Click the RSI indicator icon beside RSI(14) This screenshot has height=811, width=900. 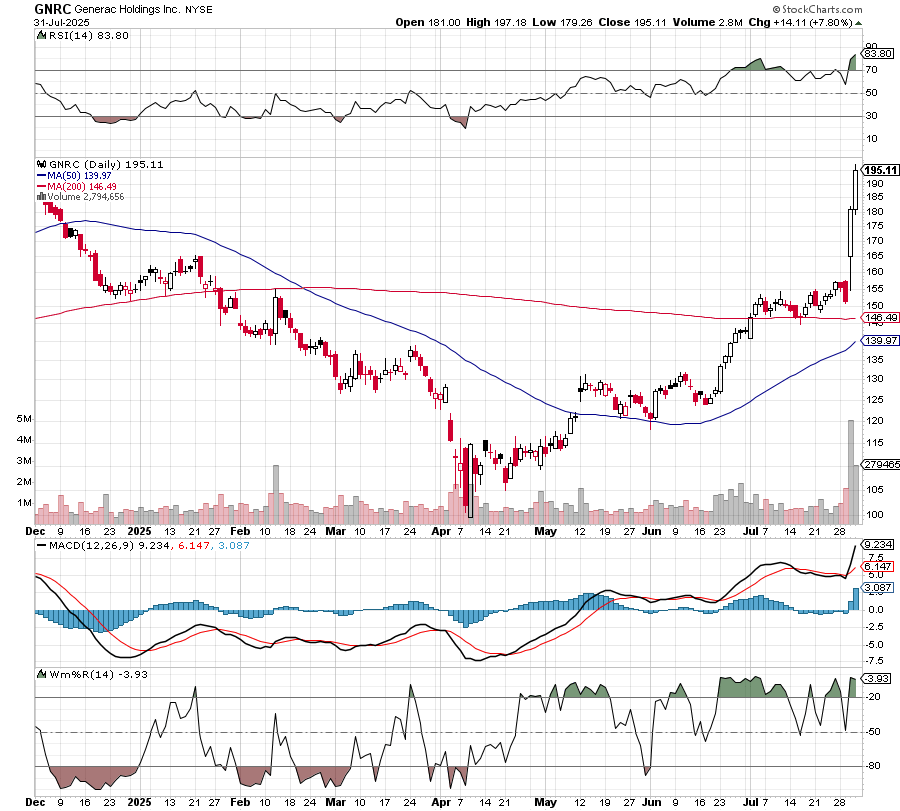click(41, 36)
